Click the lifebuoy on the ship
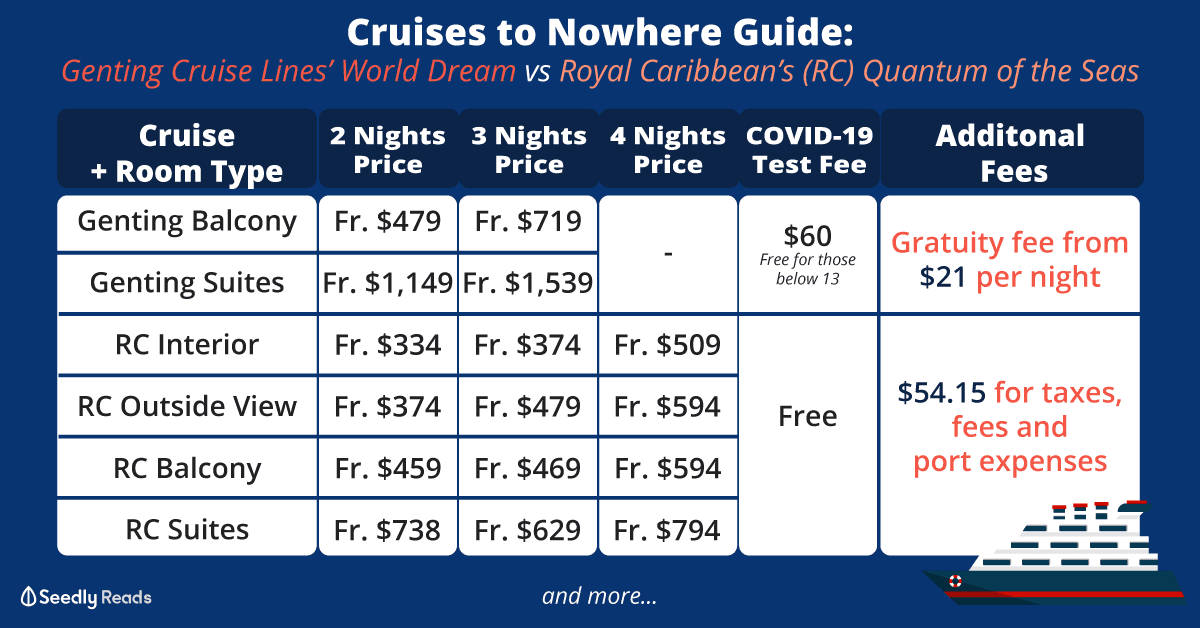Viewport: 1200px width, 628px height. (955, 581)
